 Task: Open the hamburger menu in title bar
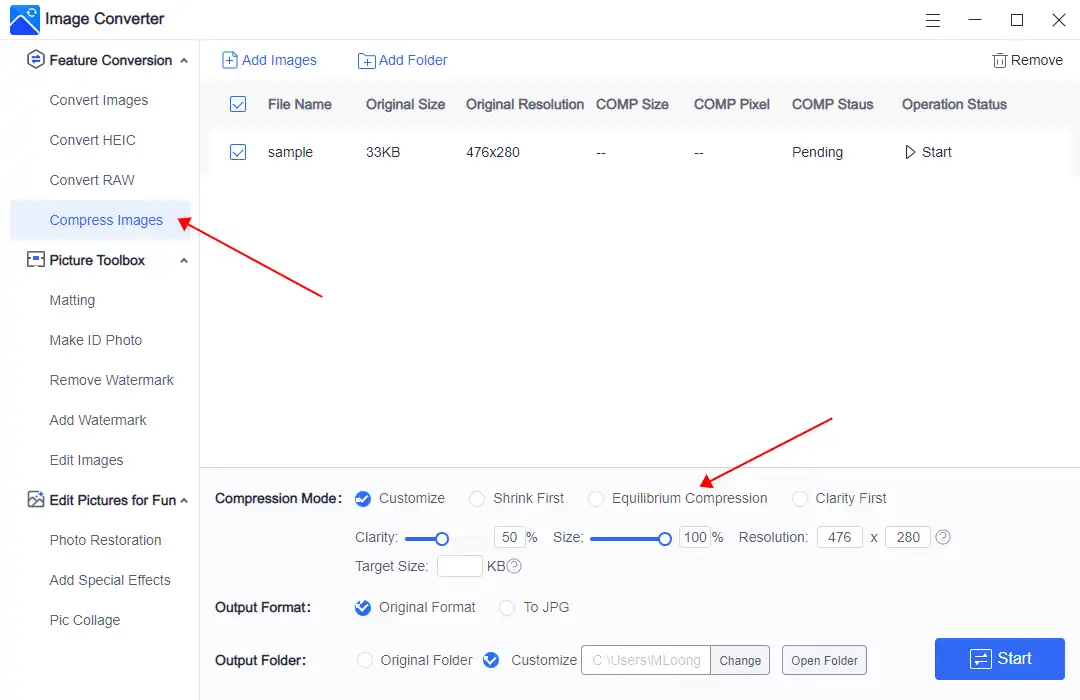933,21
